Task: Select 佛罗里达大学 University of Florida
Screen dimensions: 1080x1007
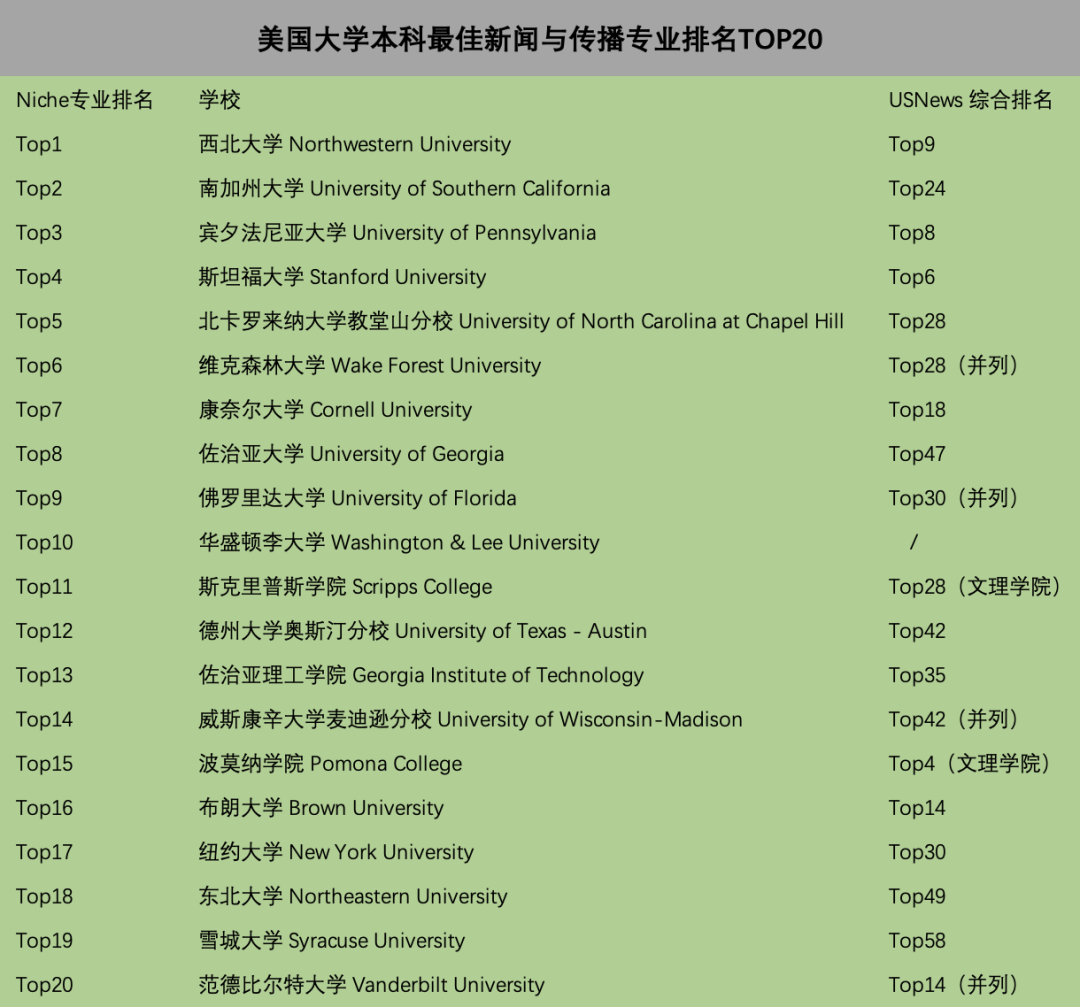Action: [357, 498]
